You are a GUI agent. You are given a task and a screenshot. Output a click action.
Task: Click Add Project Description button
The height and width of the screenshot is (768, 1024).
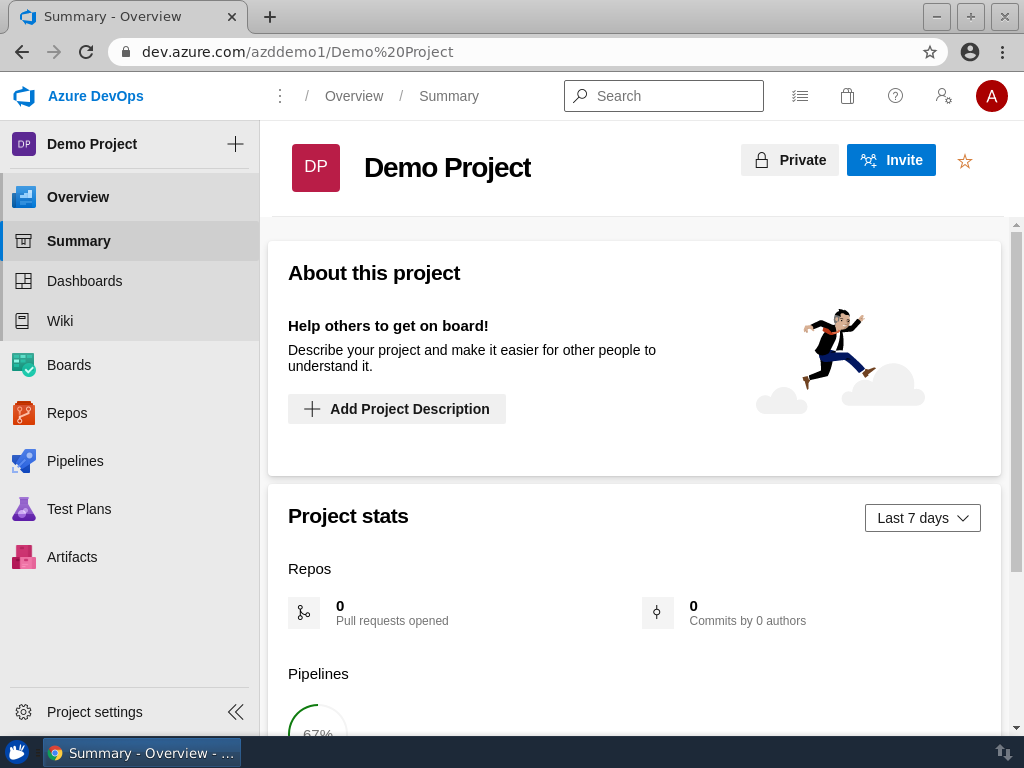tap(397, 409)
